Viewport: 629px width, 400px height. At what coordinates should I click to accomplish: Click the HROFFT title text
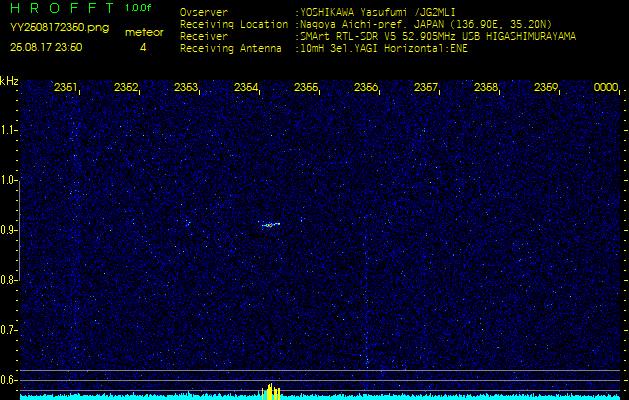63,8
